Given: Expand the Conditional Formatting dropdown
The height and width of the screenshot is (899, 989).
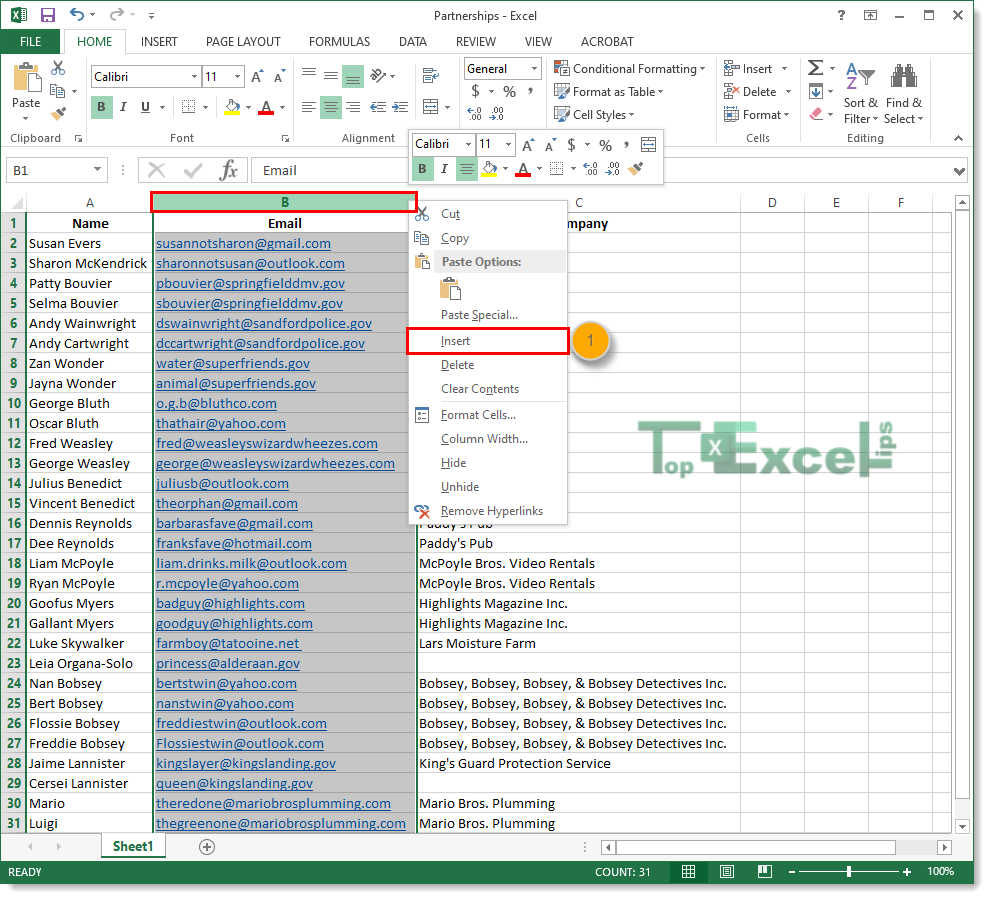Looking at the screenshot, I should tap(703, 69).
